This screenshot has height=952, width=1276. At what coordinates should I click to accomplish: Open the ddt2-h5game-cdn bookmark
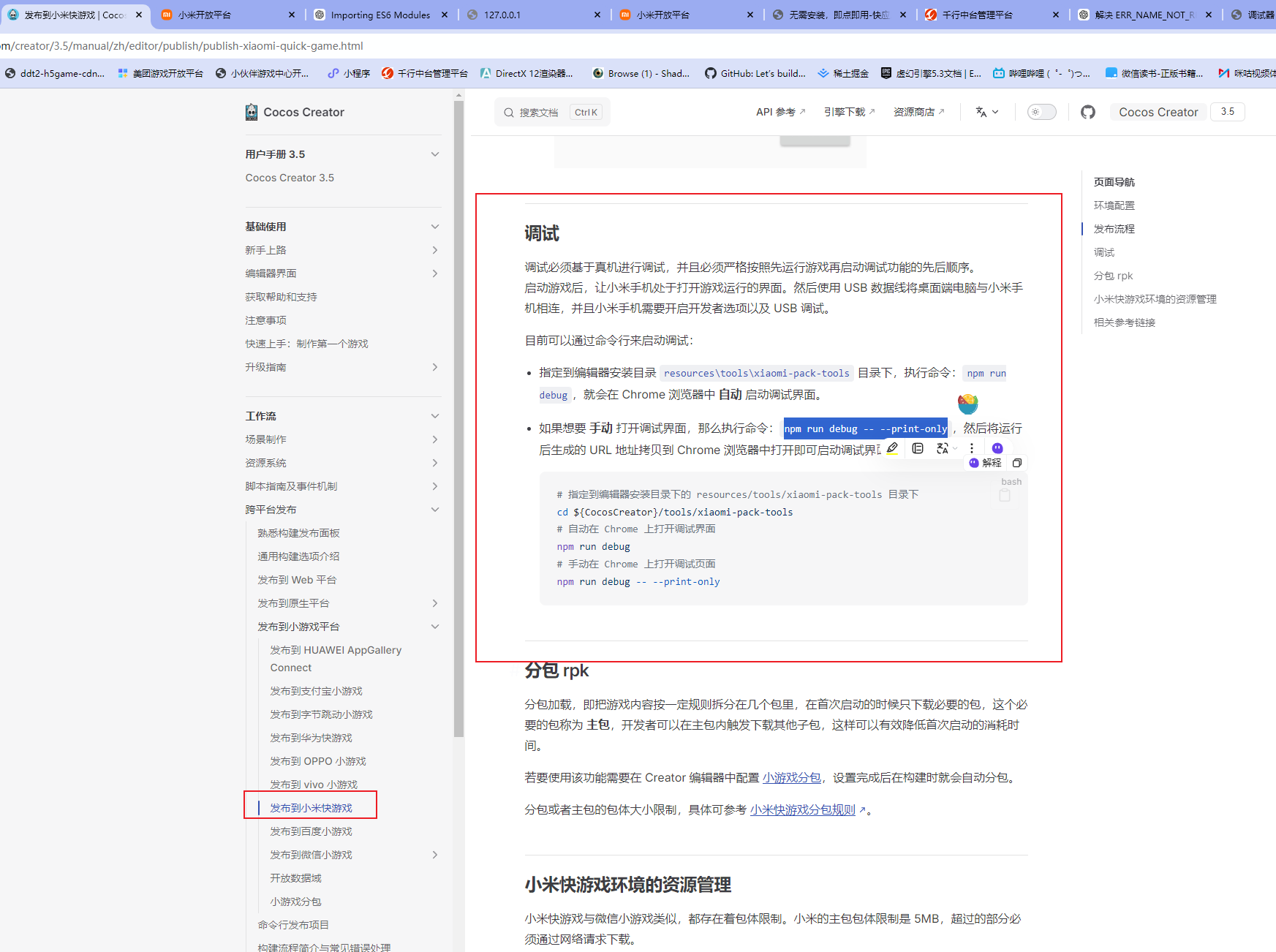[55, 73]
